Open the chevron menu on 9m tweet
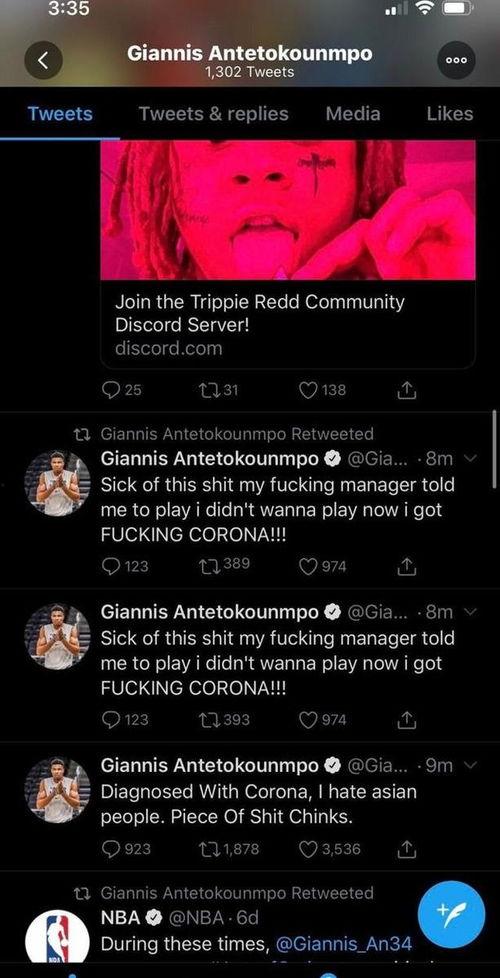The width and height of the screenshot is (500, 978). [471, 765]
